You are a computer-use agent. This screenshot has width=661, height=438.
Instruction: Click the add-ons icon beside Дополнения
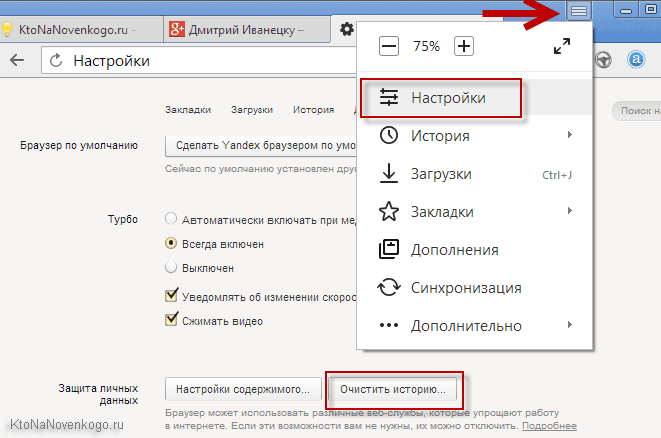(x=389, y=249)
